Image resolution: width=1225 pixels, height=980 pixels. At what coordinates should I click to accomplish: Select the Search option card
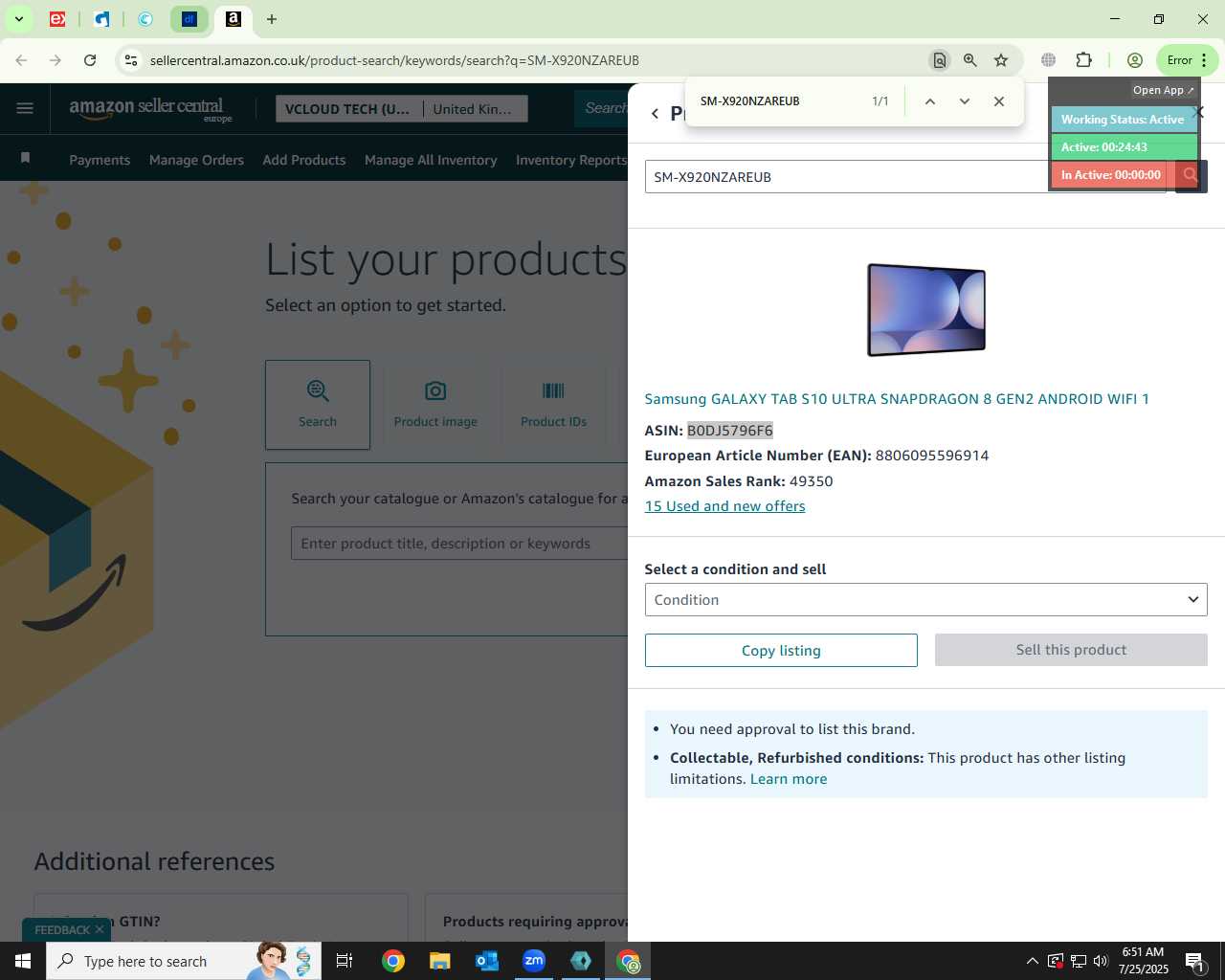[x=318, y=405]
